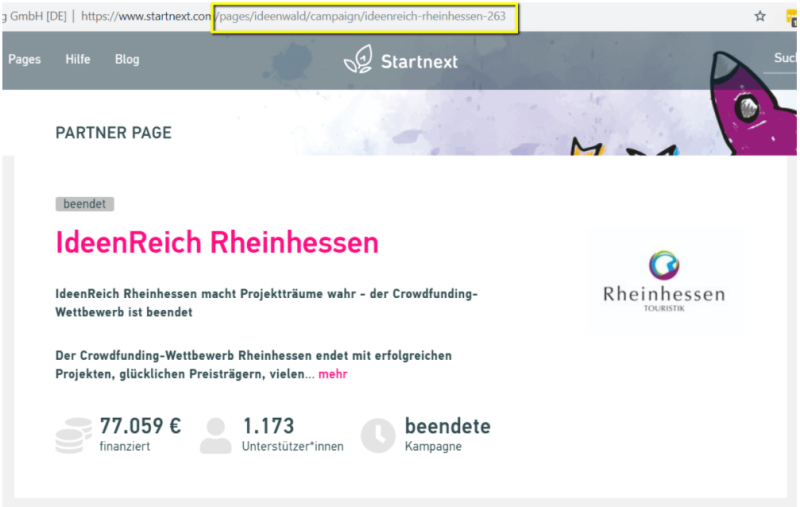Click the PARTNER PAGE heading
The height and width of the screenshot is (507, 800).
[113, 133]
